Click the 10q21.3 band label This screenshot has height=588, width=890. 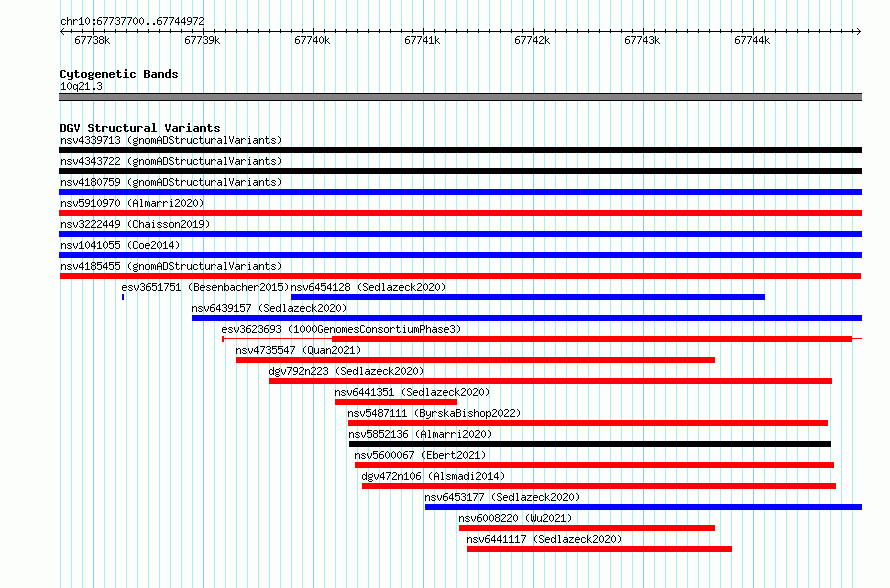81,86
